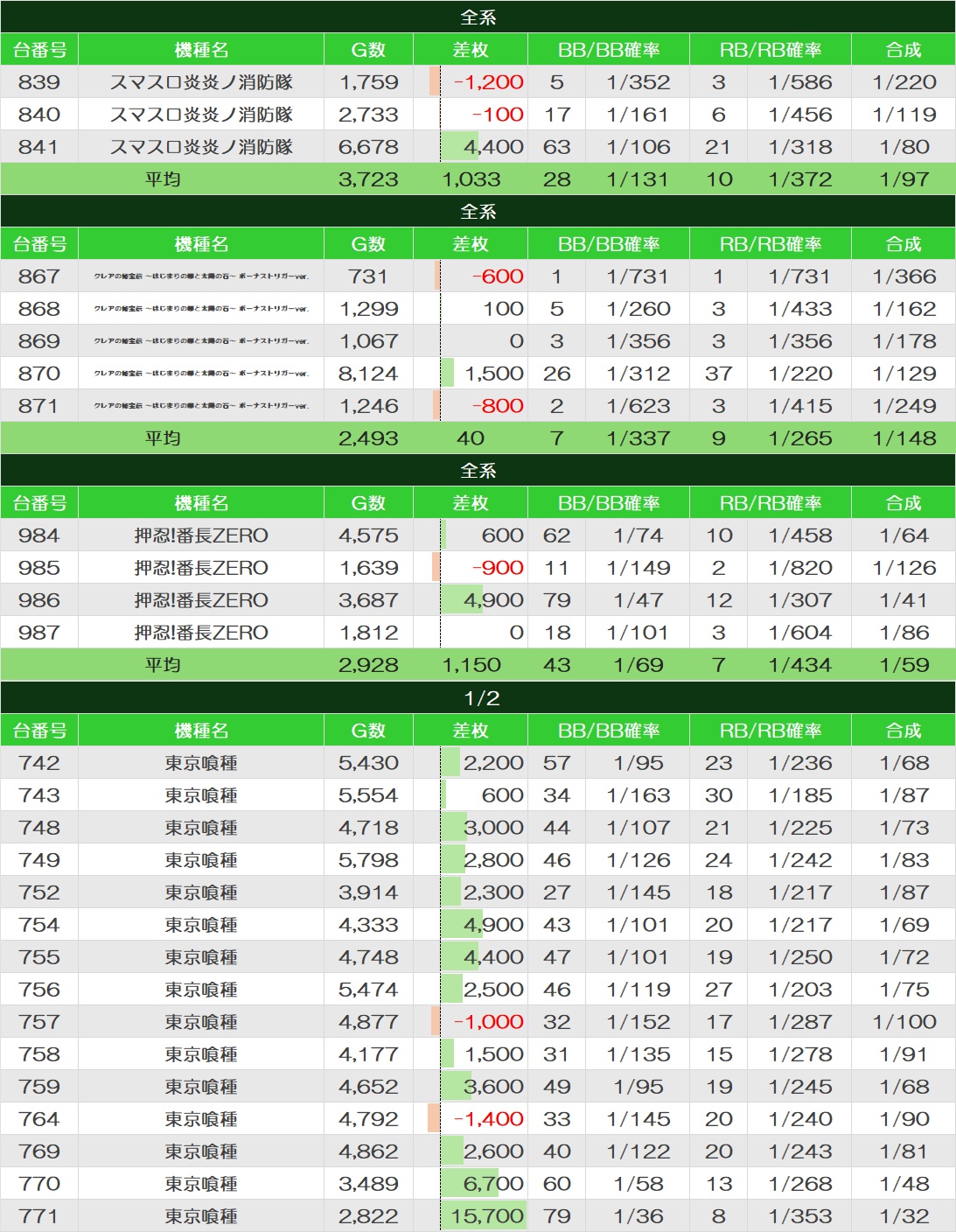Click combined rate 1/91 in row 758
Image resolution: width=956 pixels, height=1232 pixels.
point(904,1054)
